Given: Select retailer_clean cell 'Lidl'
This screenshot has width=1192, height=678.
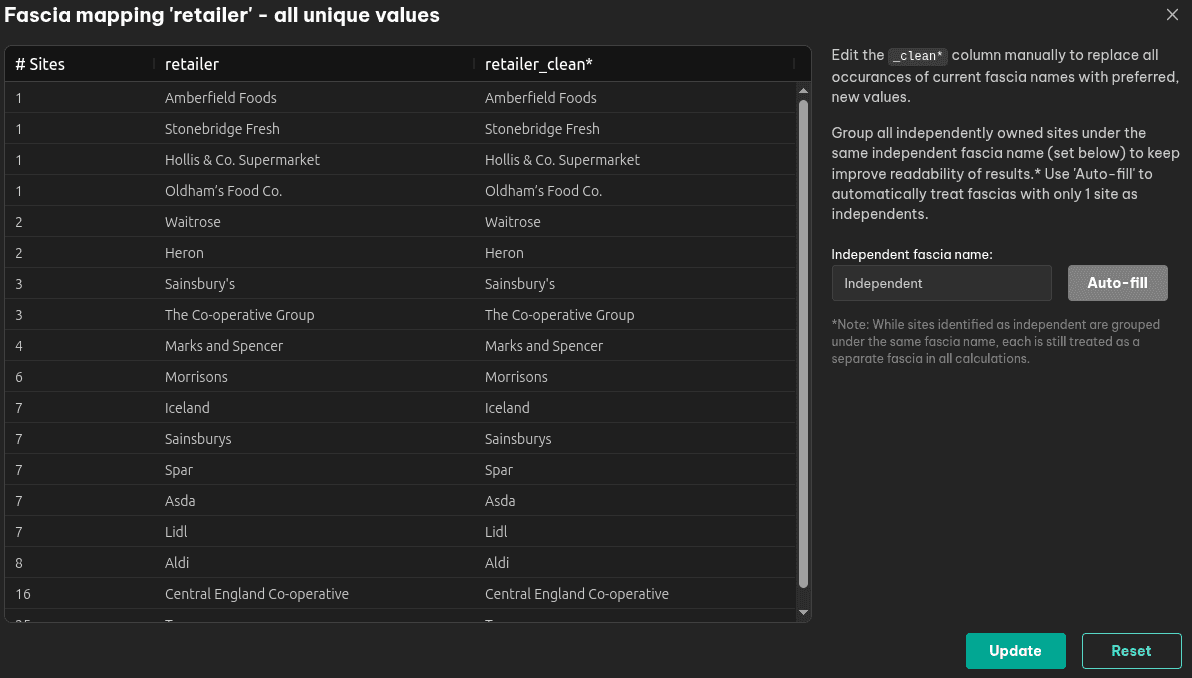Looking at the screenshot, I should point(635,532).
